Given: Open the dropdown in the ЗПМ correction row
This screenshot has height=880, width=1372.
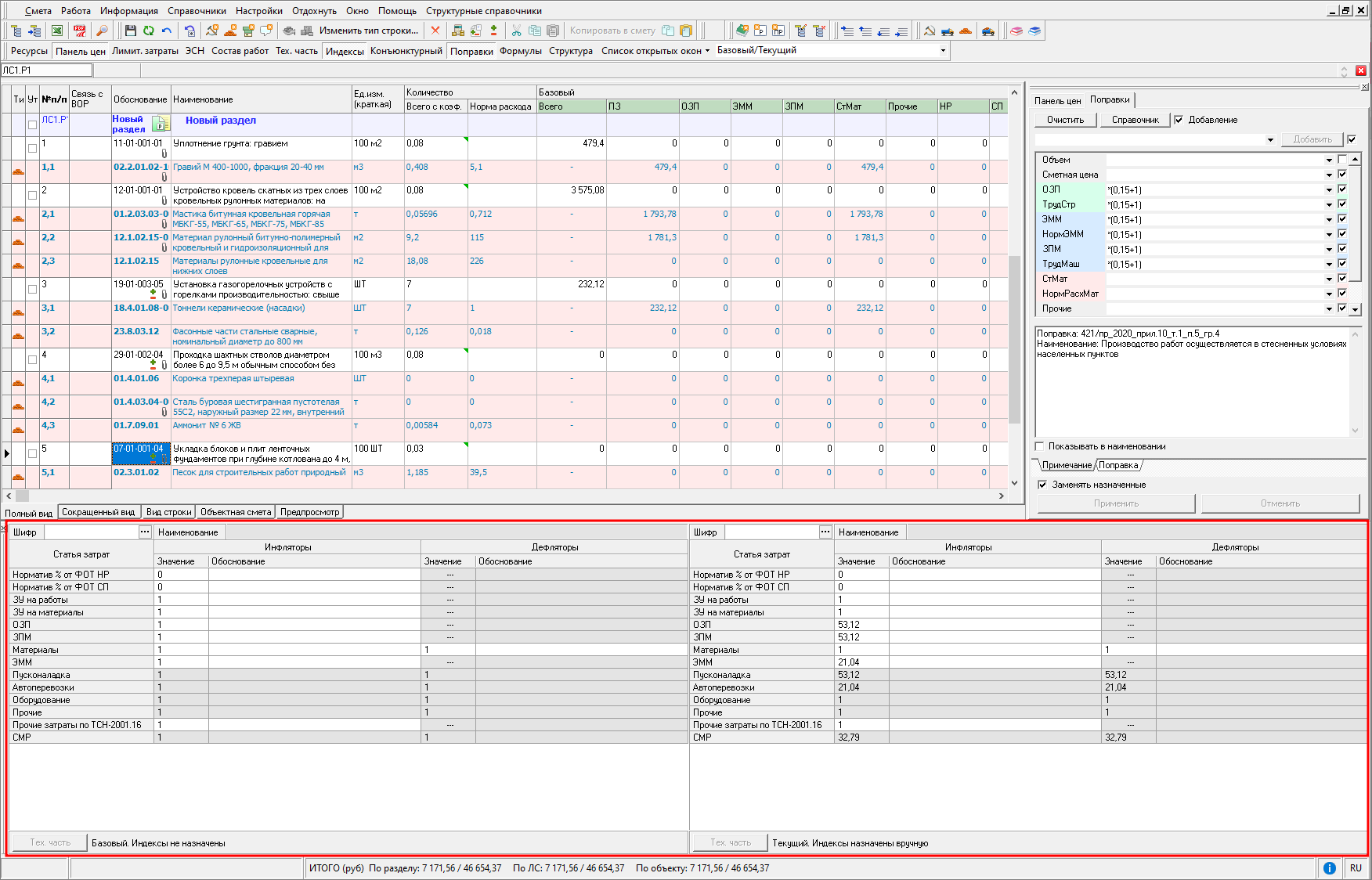Looking at the screenshot, I should click(1329, 249).
